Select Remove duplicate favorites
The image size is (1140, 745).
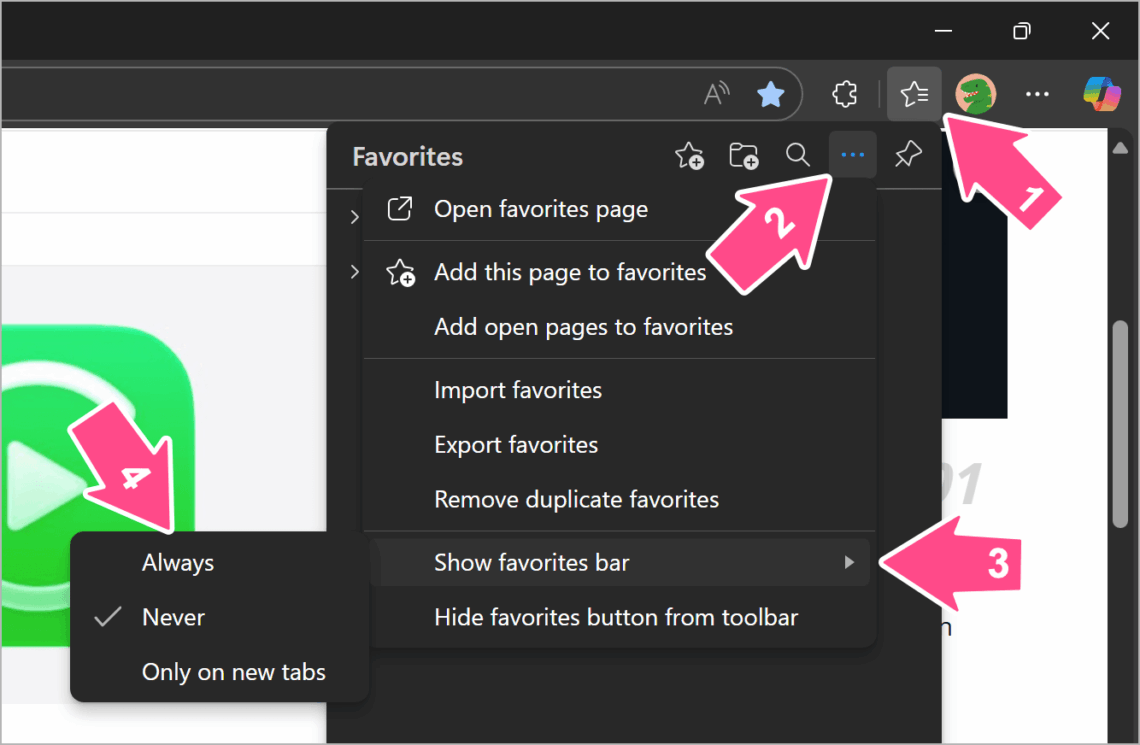tap(577, 499)
